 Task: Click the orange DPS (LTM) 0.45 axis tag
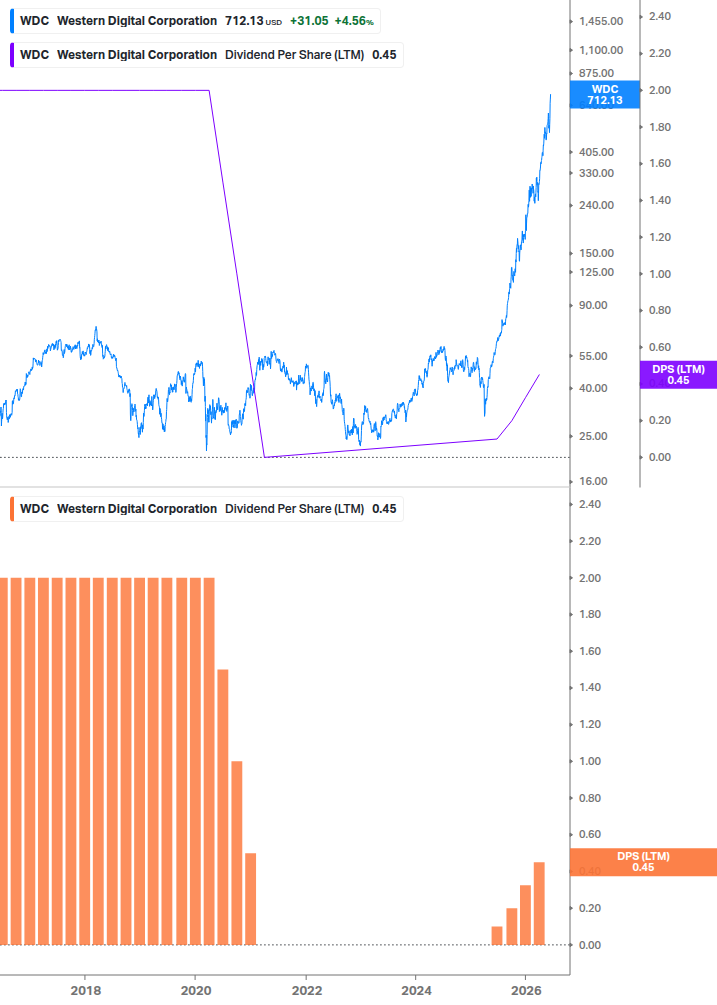click(x=643, y=862)
